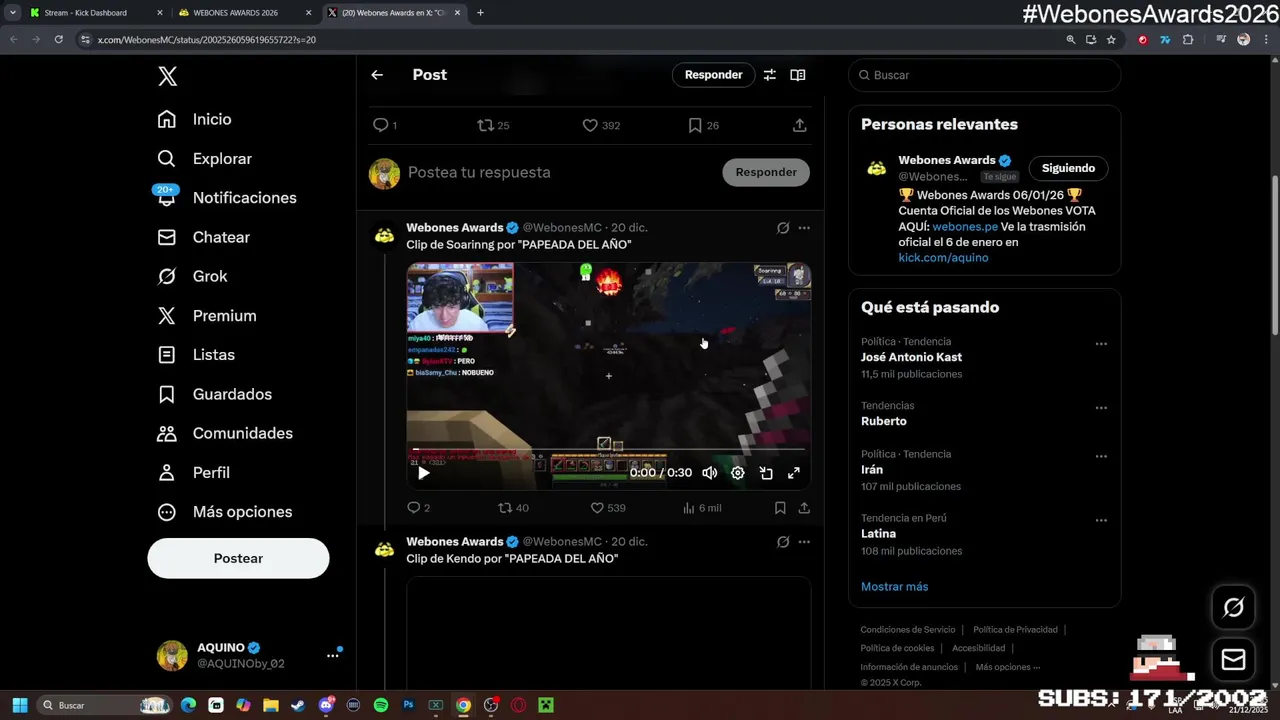Open options for Irán trend
Image resolution: width=1280 pixels, height=720 pixels.
(1101, 456)
